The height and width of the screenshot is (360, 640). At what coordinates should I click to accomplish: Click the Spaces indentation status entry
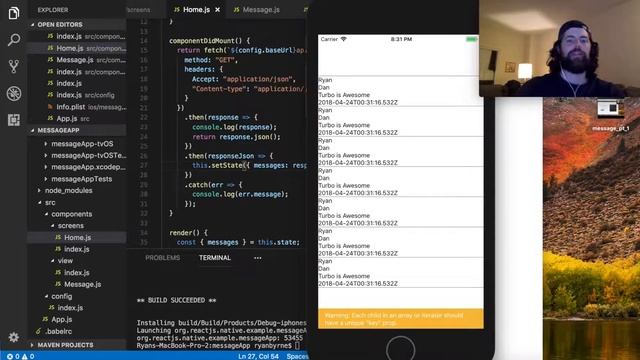pos(297,356)
